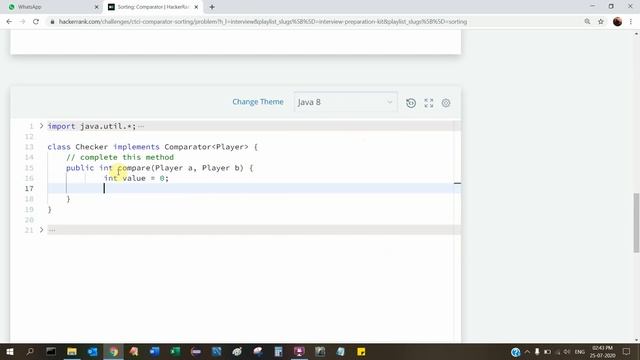Show hidden system tray icons
The height and width of the screenshot is (360, 640).
527,352
